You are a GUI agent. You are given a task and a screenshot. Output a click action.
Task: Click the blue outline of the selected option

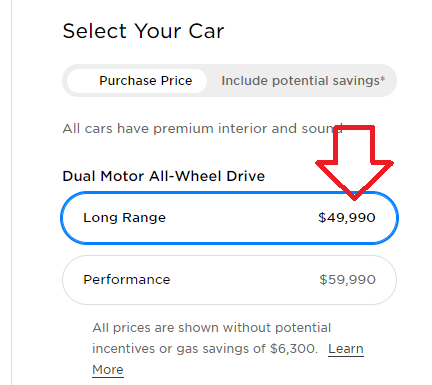[x=229, y=192]
